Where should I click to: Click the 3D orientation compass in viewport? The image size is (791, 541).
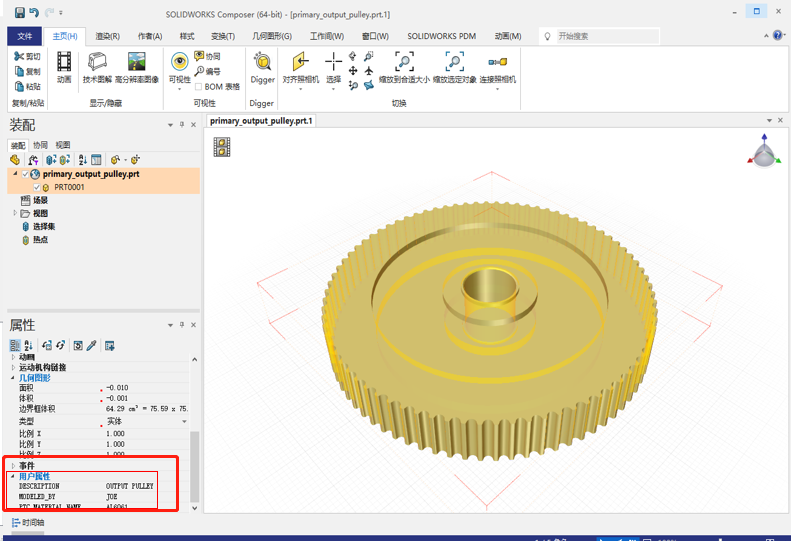coord(764,151)
